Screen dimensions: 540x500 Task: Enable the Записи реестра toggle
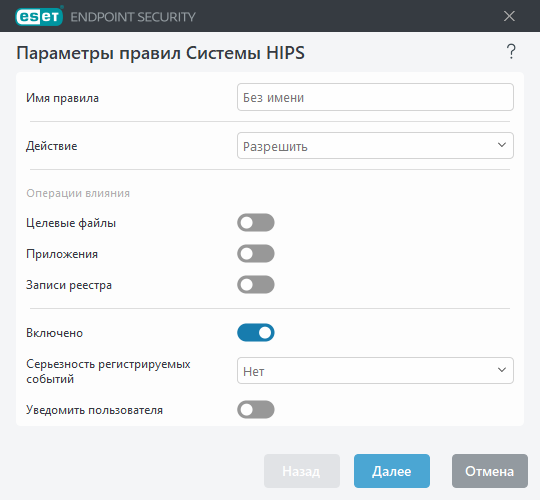pyautogui.click(x=256, y=285)
